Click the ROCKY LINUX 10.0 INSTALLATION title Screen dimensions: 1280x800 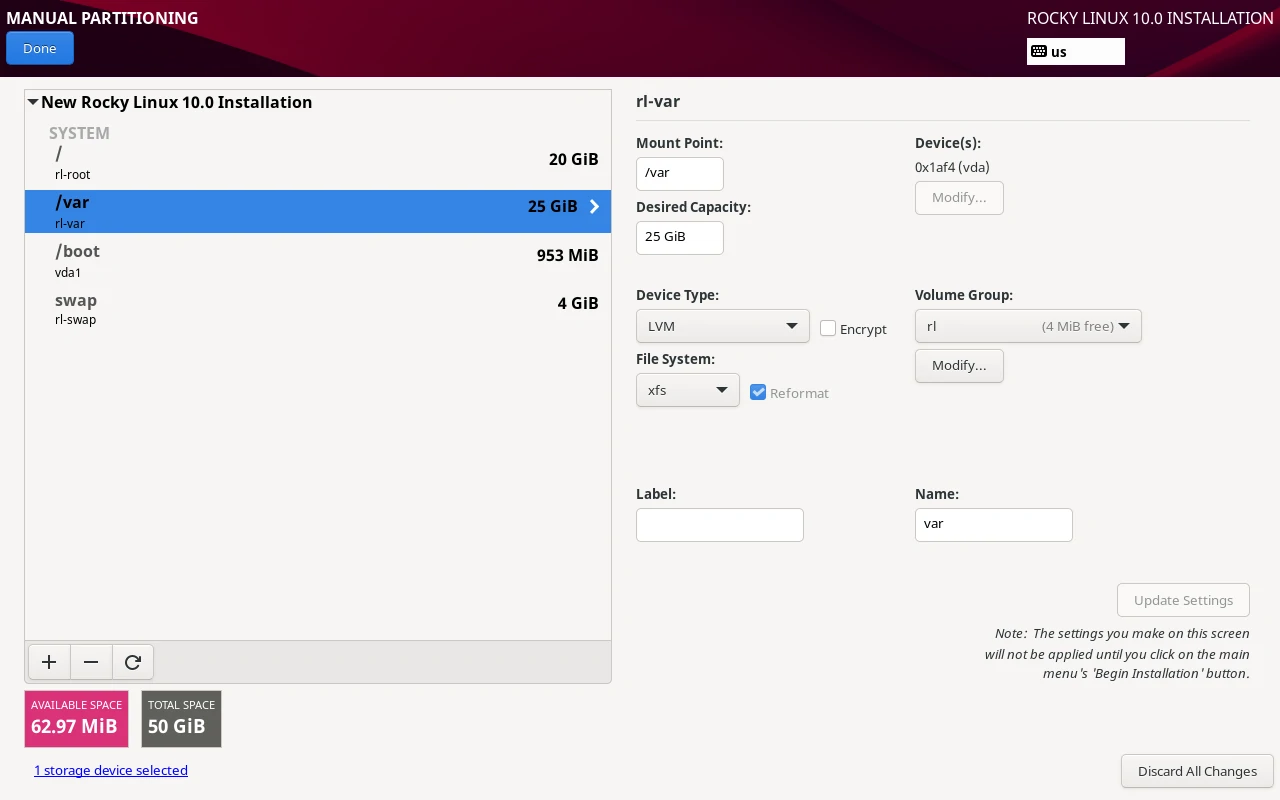coord(1150,18)
